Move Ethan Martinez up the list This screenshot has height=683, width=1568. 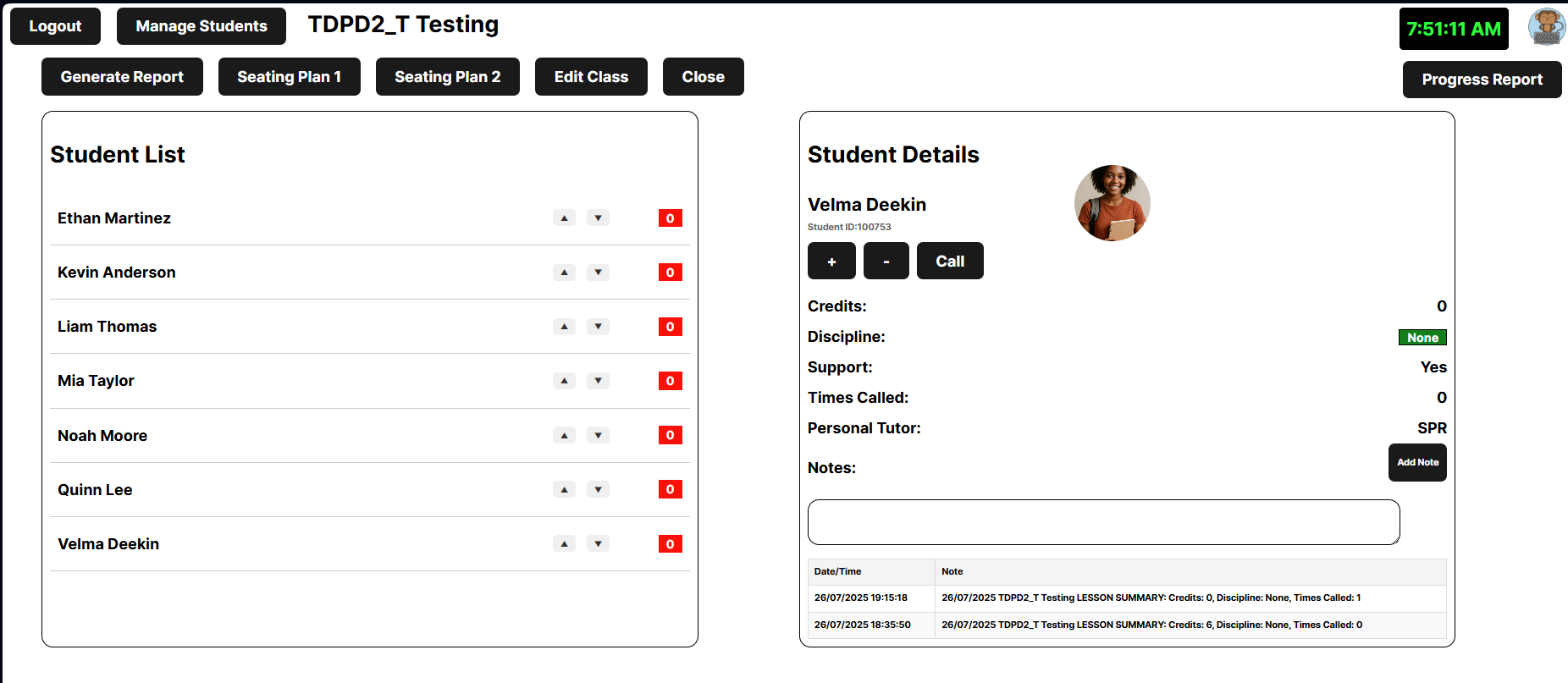(x=564, y=218)
